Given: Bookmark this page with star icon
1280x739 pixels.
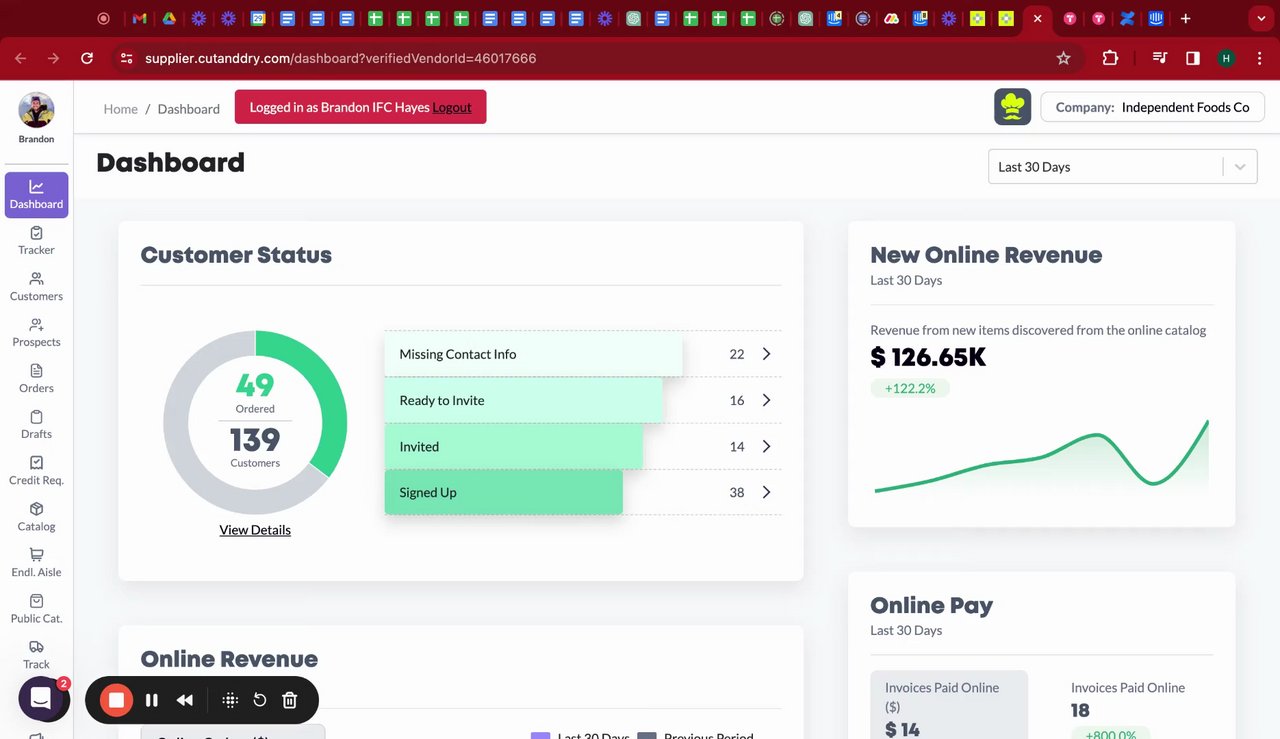Looking at the screenshot, I should tap(1063, 58).
